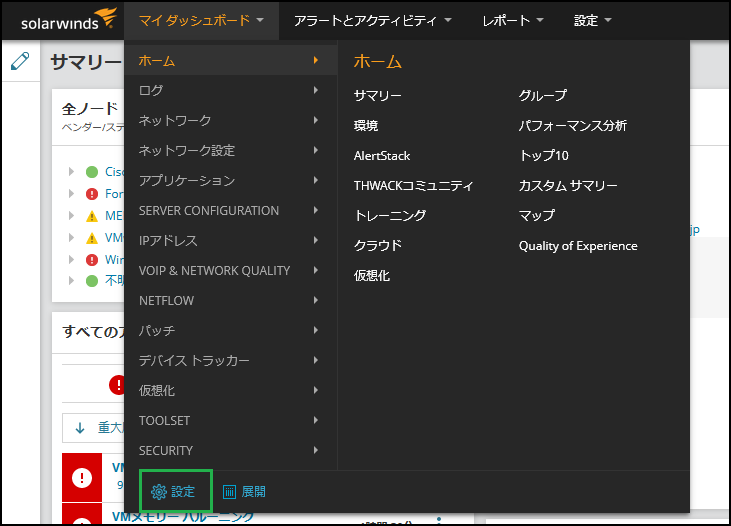This screenshot has height=526, width=731.
Task: Click the red critical icon beside For node
Action: pos(92,194)
